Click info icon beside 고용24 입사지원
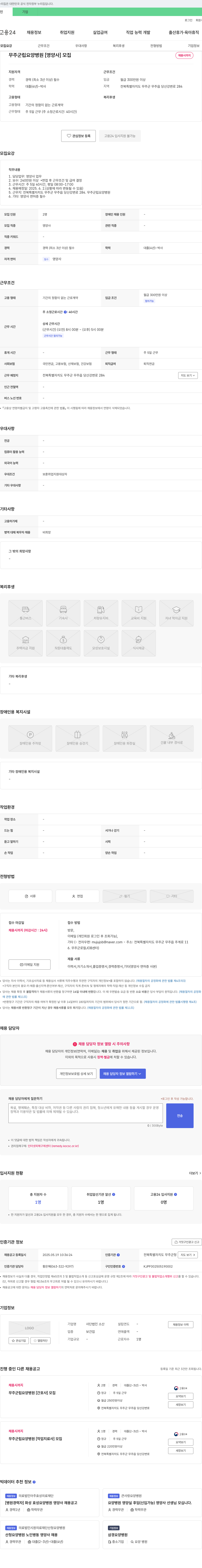Image resolution: width=202 pixels, height=1568 pixels. [176, 1194]
